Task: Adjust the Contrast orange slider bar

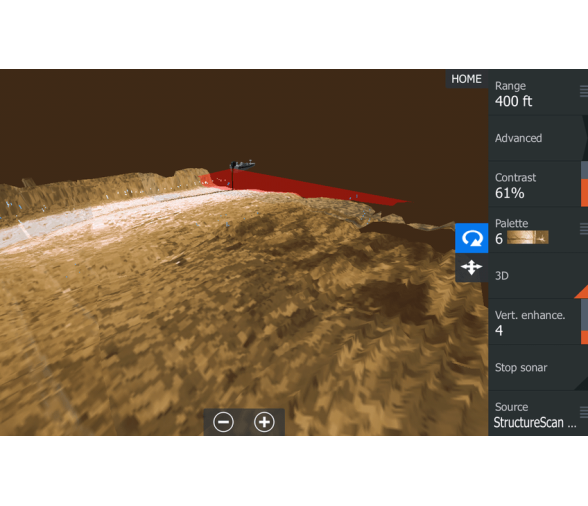Action: click(x=584, y=193)
